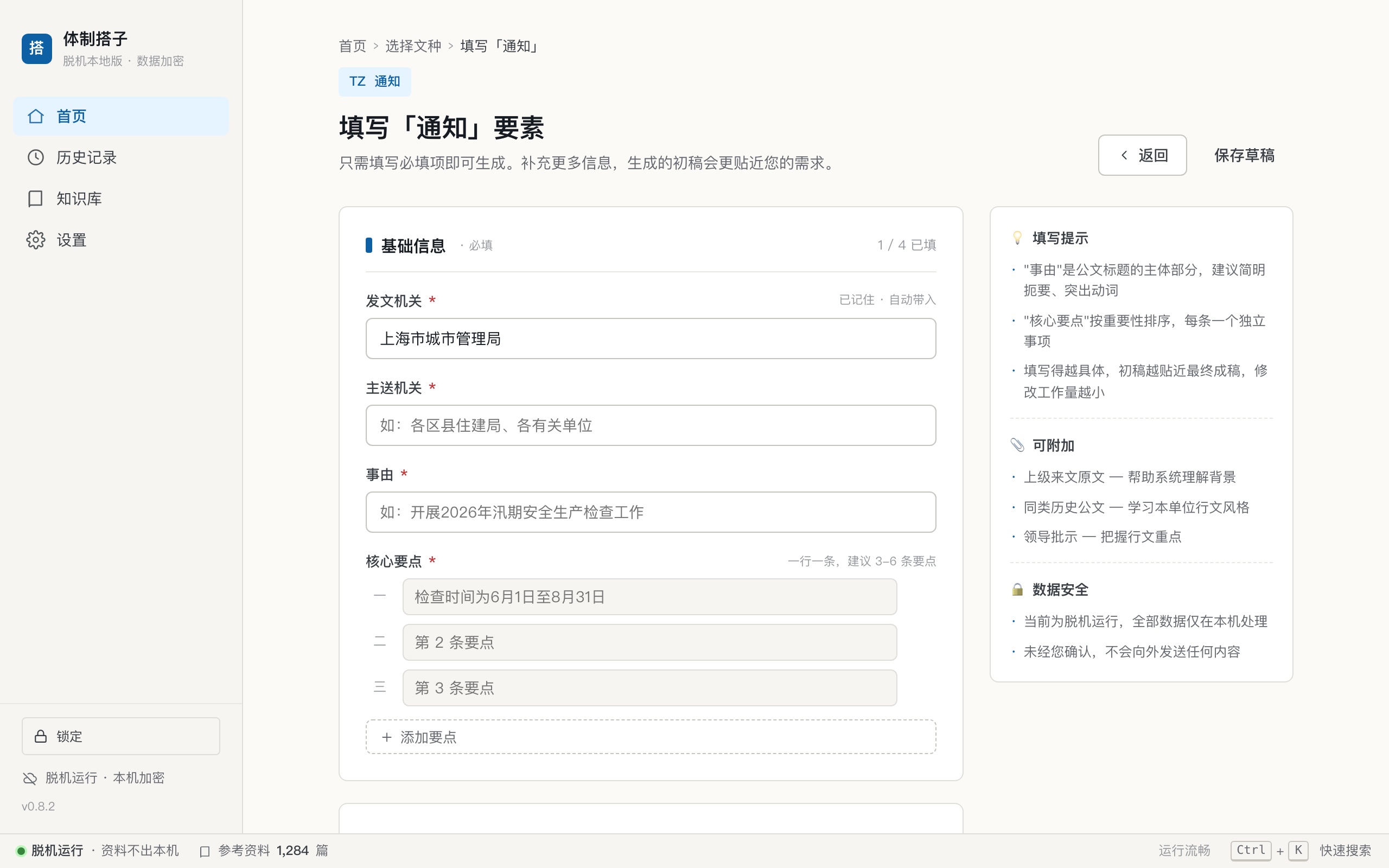Click the 1 / 4 已填 progress text
Viewport: 1389px width, 868px height.
(x=907, y=245)
